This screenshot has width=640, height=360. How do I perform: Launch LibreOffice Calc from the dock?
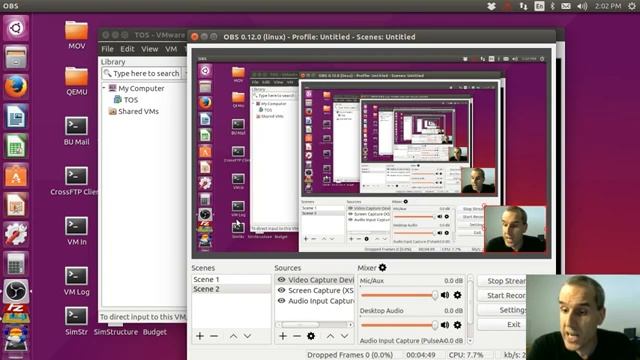[x=16, y=146]
